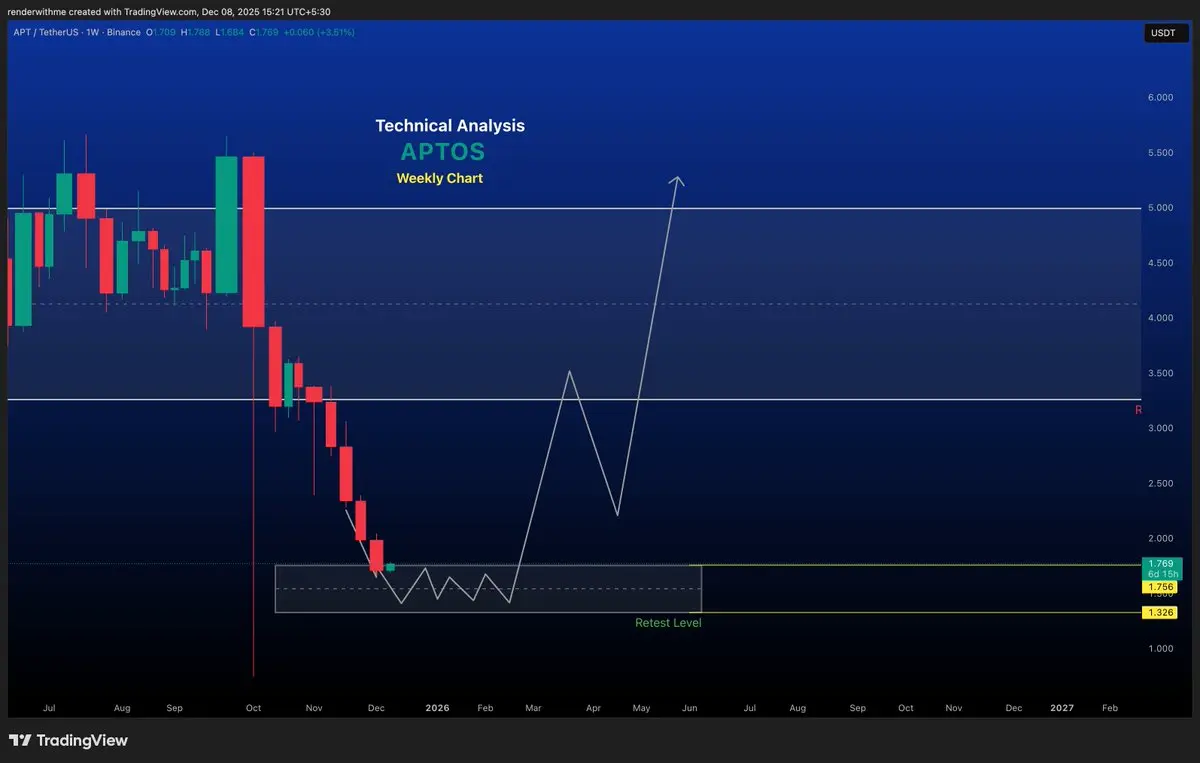This screenshot has width=1200, height=763.
Task: Click the TradingView logo at bottom left
Action: pos(68,741)
